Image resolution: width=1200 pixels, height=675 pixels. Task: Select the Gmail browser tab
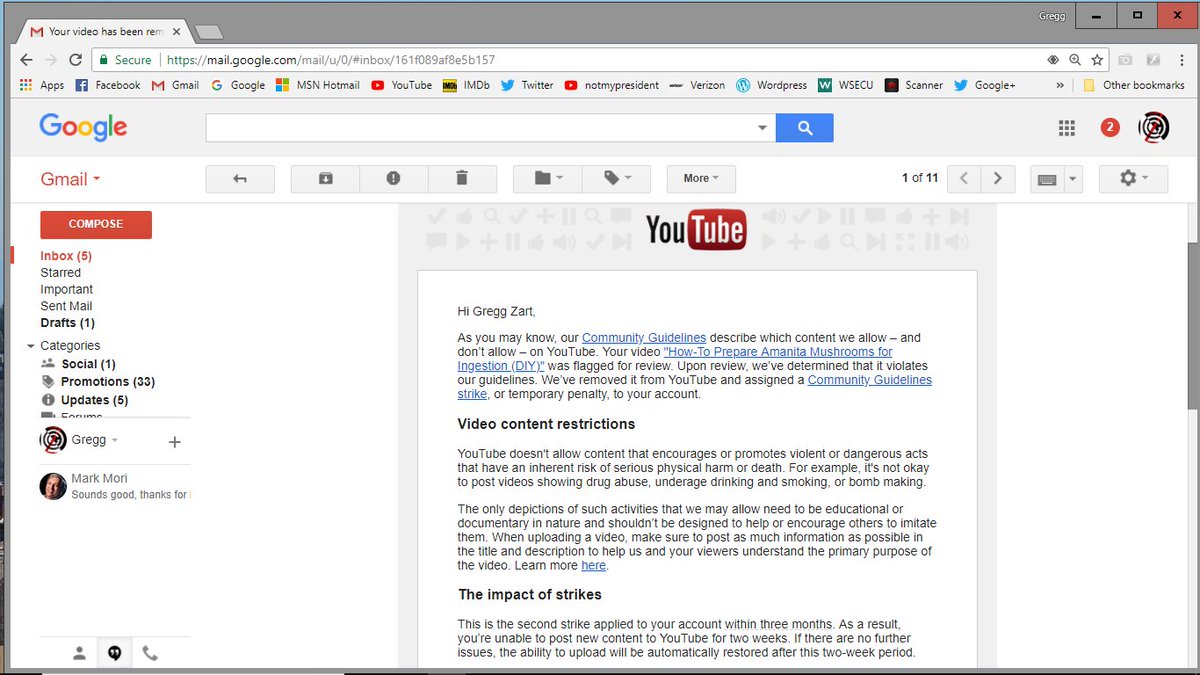(x=105, y=32)
